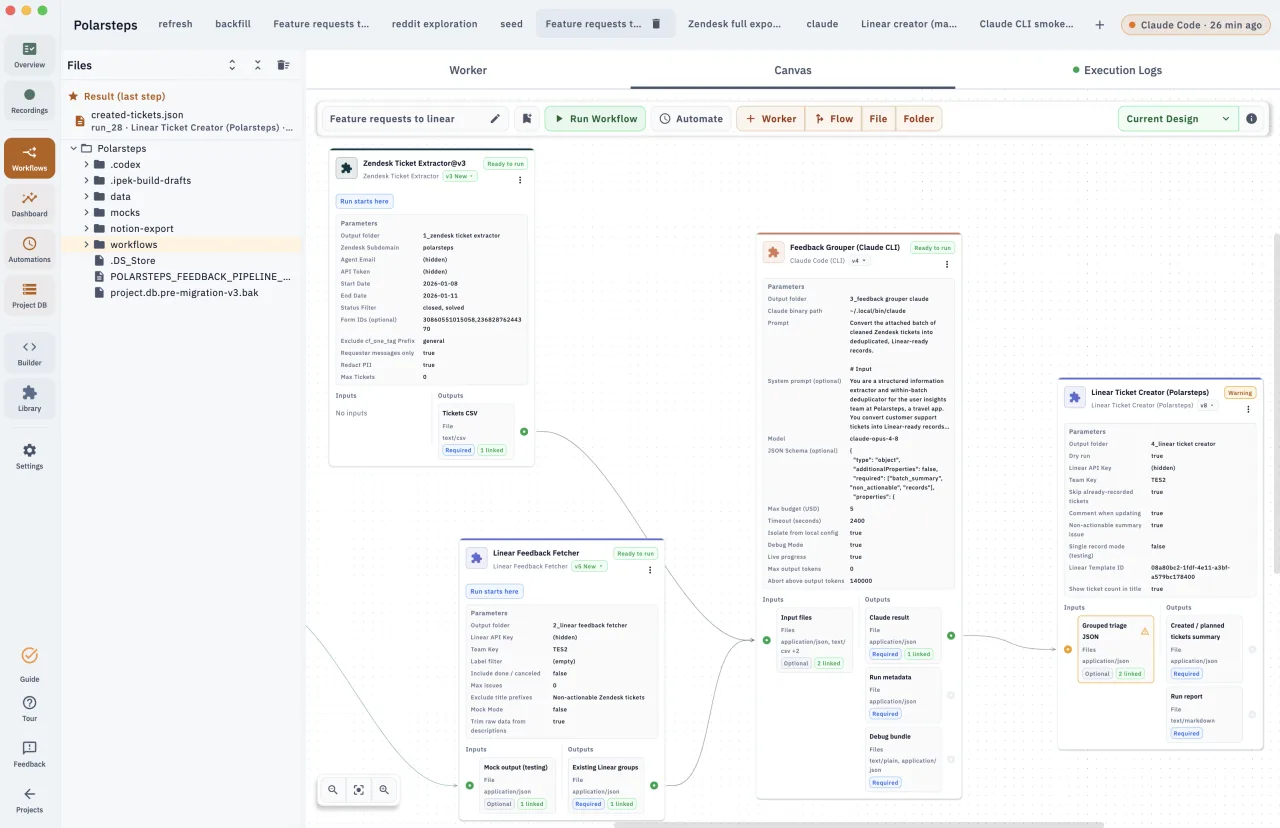Click the bookmark icon beside workflow name

[x=527, y=119]
